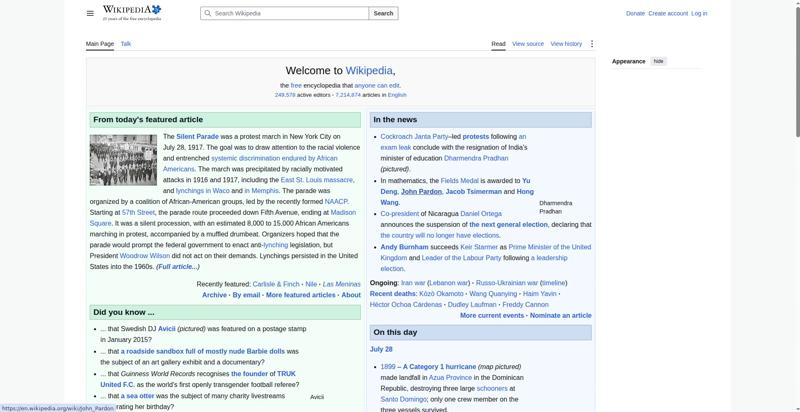This screenshot has height=412, width=800.
Task: Switch to the Talk tab
Action: pyautogui.click(x=126, y=44)
